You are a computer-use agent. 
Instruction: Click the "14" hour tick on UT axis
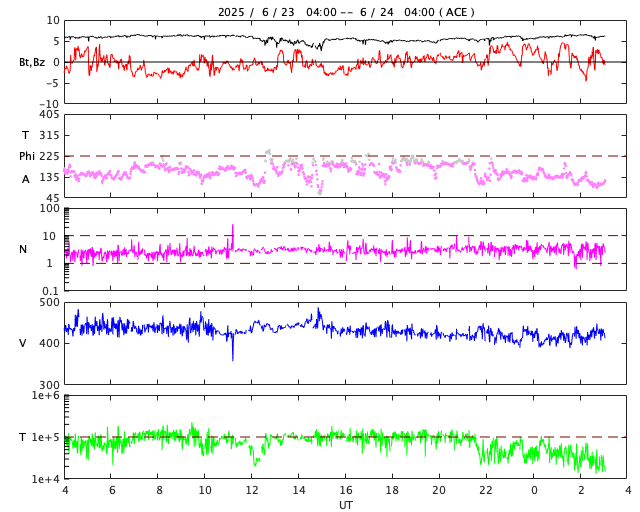click(x=299, y=490)
